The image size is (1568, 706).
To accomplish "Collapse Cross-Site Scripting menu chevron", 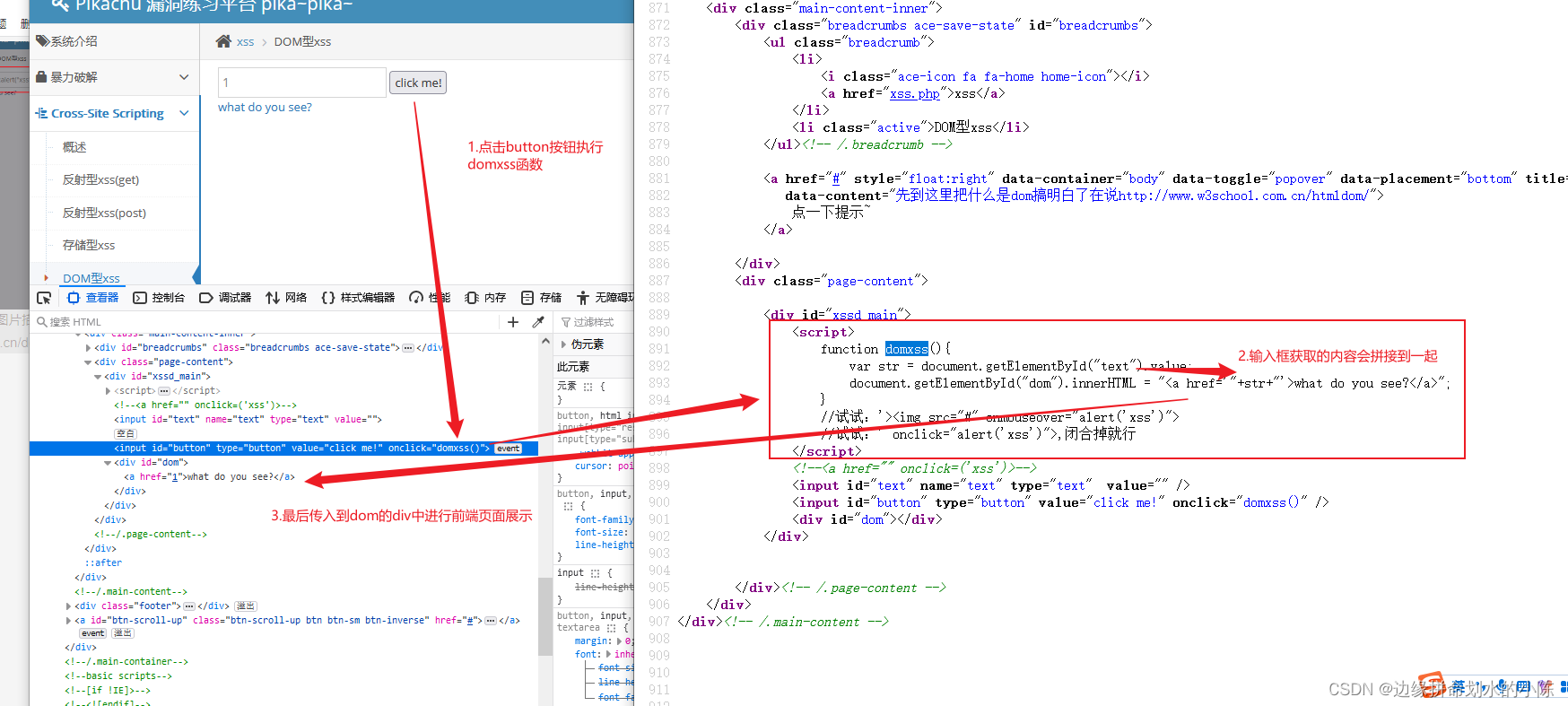I will (184, 113).
